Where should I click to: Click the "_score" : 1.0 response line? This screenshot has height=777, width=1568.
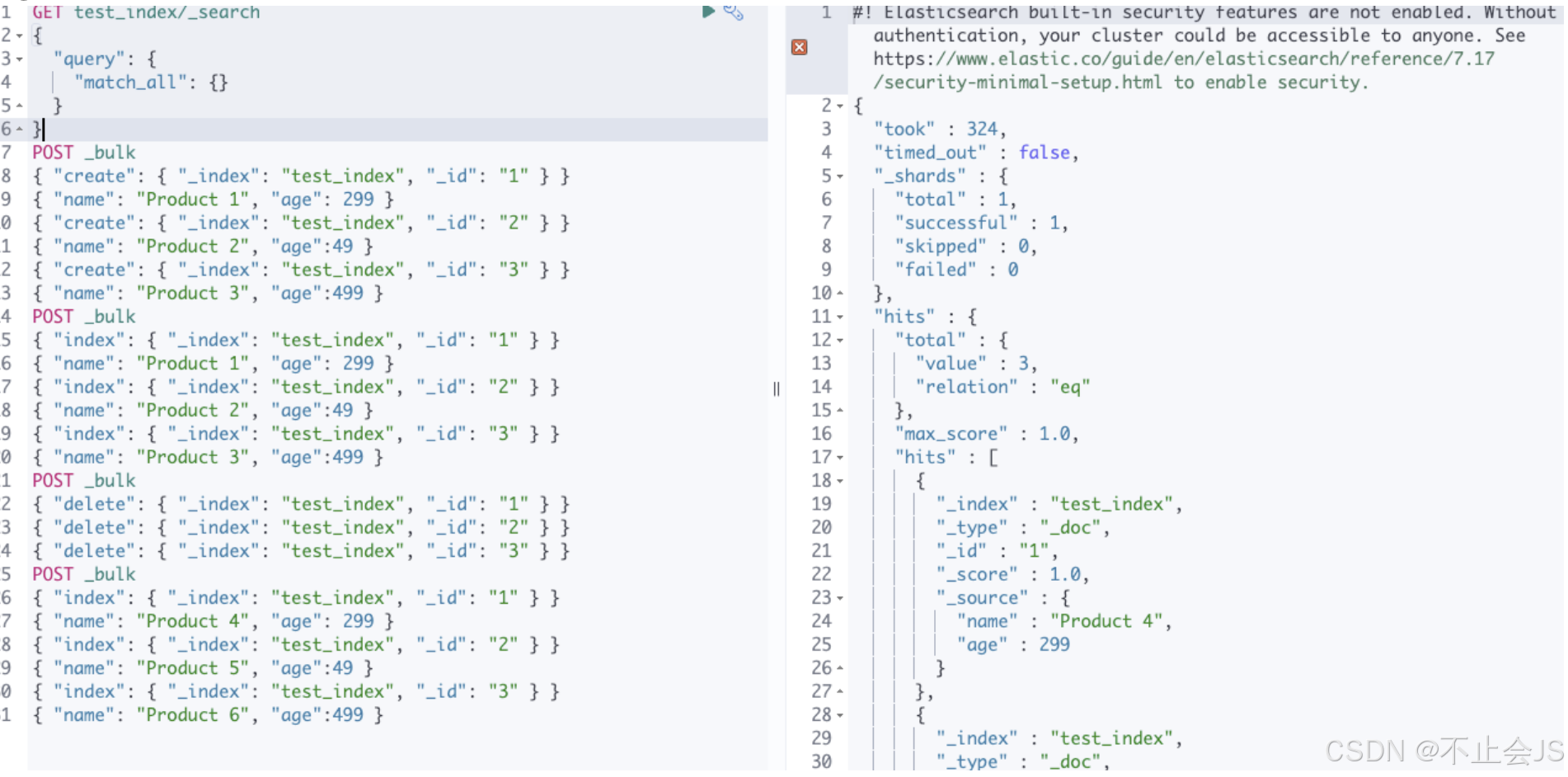[1012, 574]
